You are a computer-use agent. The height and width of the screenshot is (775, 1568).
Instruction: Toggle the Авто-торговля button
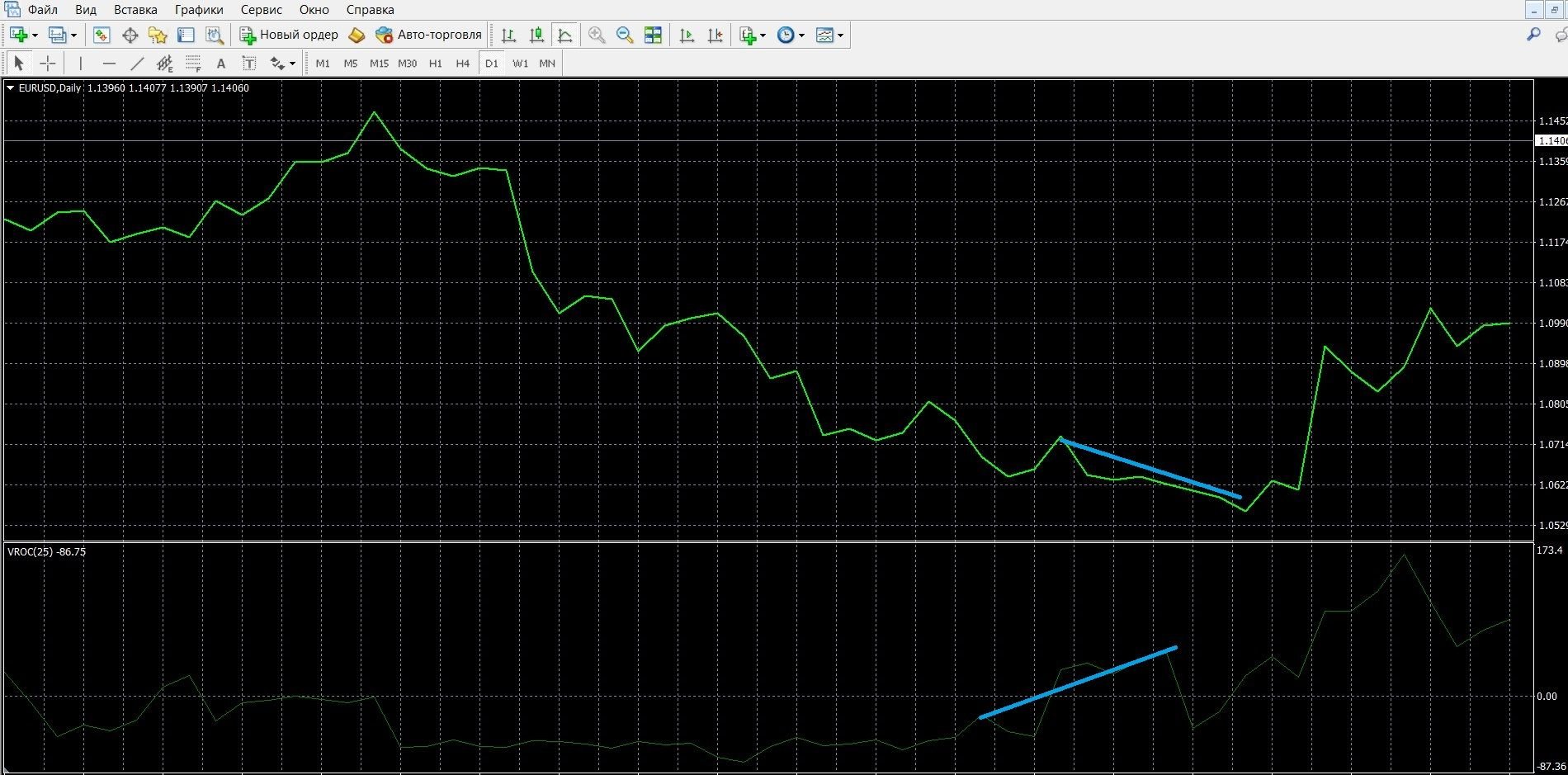(428, 35)
